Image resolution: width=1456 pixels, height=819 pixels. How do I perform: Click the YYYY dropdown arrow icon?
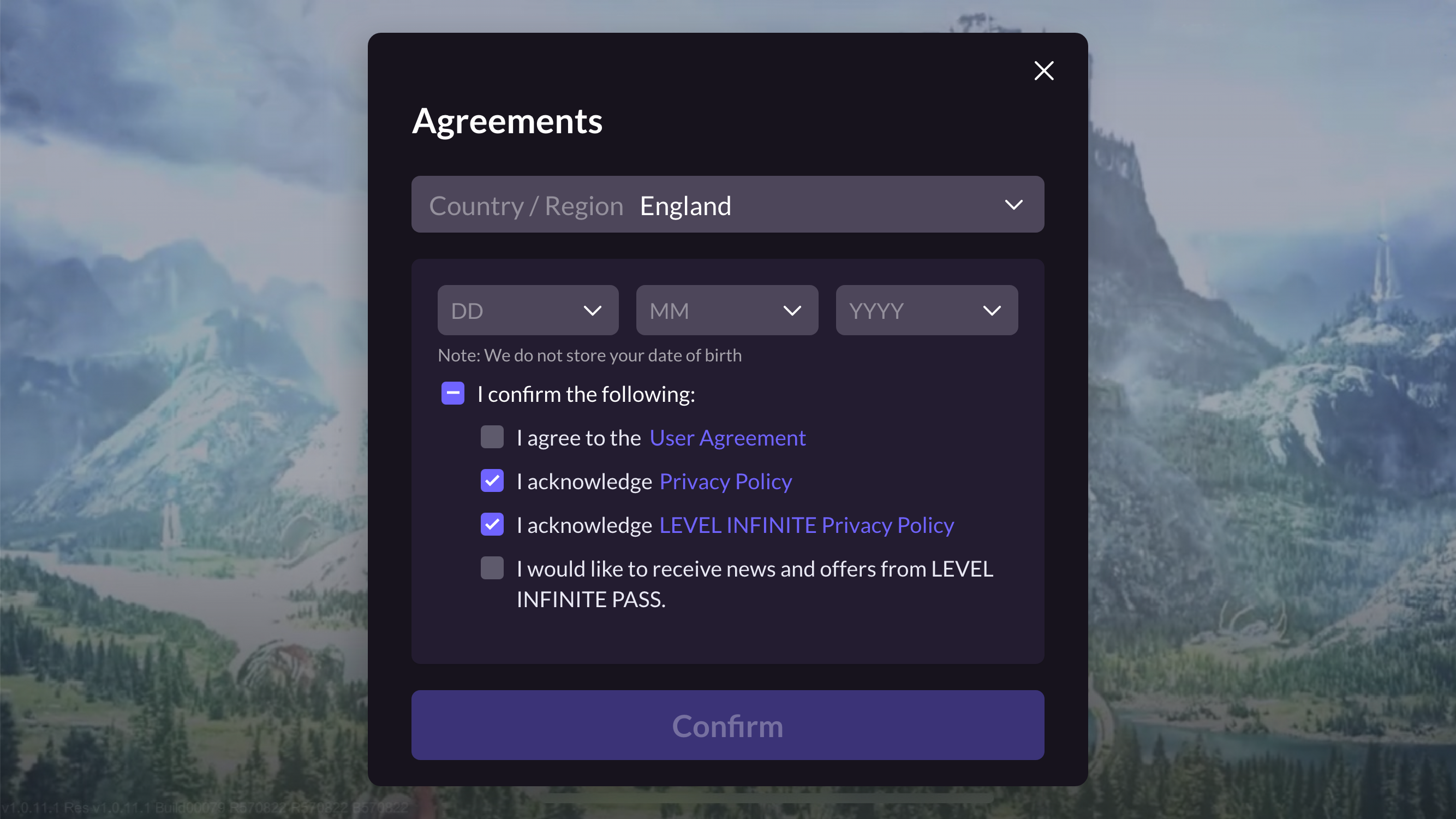(992, 310)
